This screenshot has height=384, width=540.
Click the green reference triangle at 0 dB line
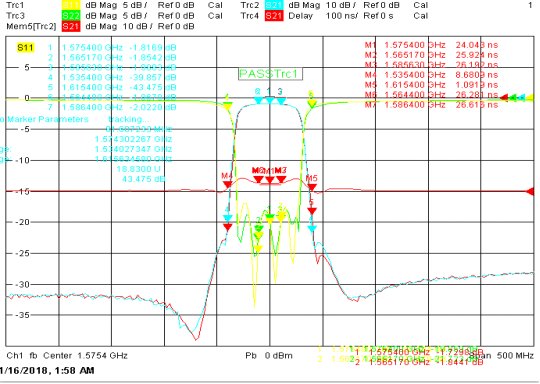pyautogui.click(x=513, y=98)
